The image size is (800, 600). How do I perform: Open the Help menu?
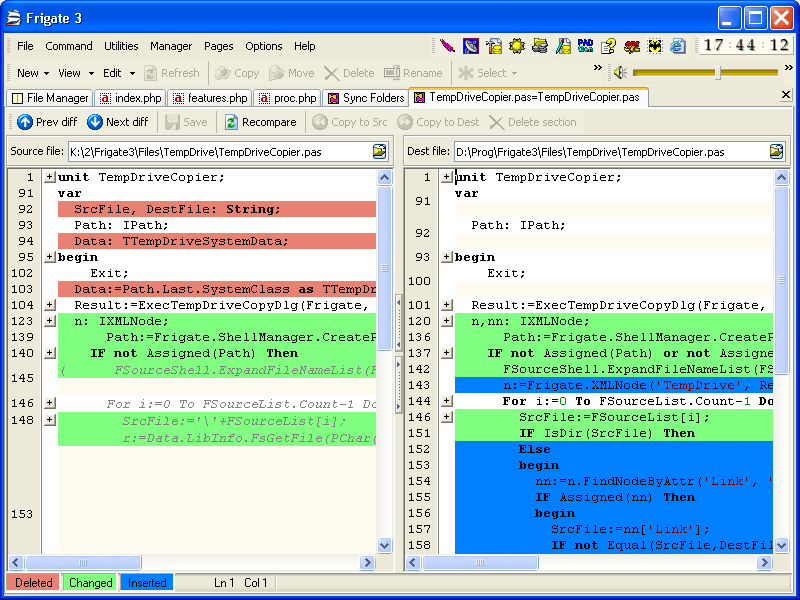[x=304, y=46]
